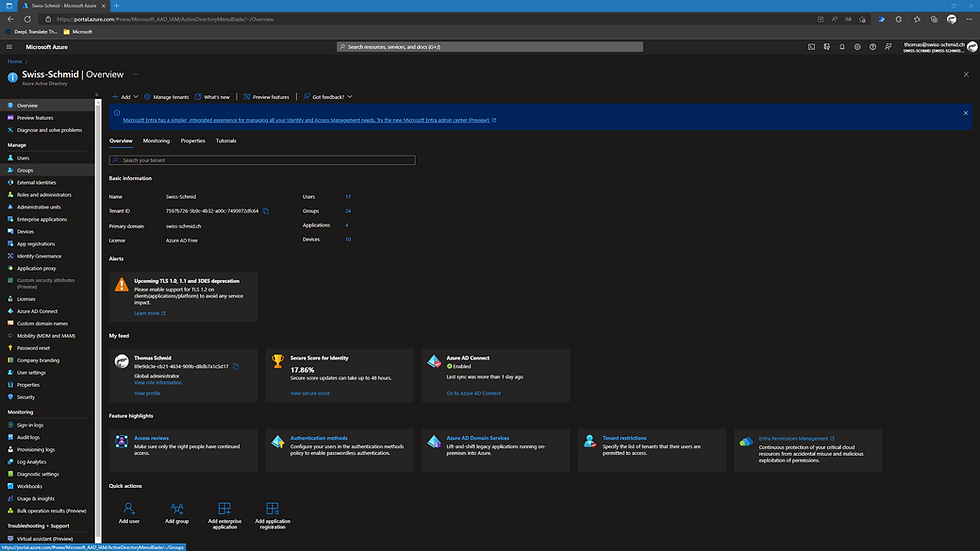Open Cloud Shell from top bar
This screenshot has width=980, height=551.
tap(811, 47)
